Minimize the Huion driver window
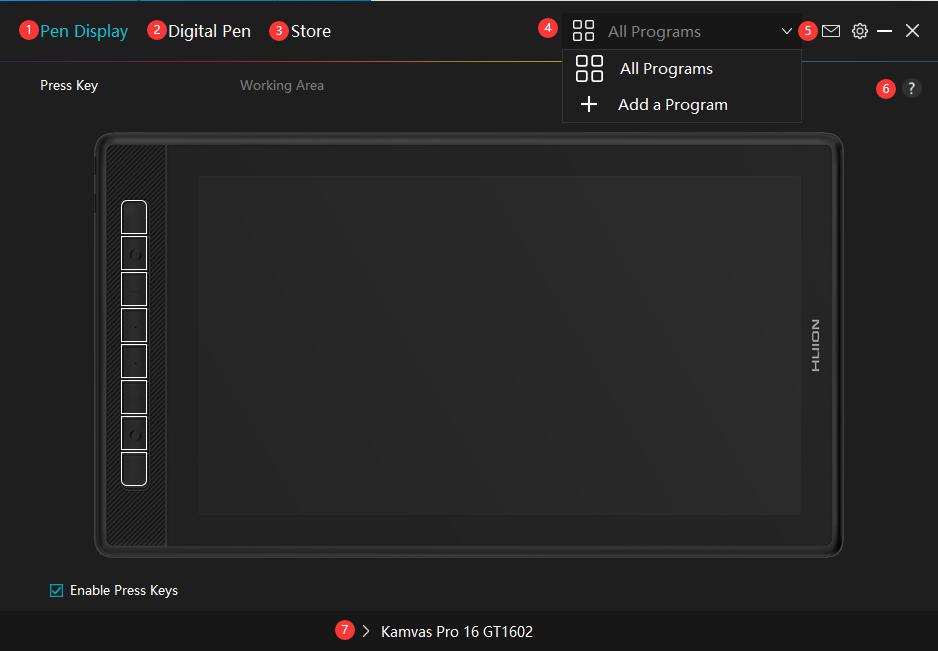This screenshot has width=938, height=651. (884, 31)
